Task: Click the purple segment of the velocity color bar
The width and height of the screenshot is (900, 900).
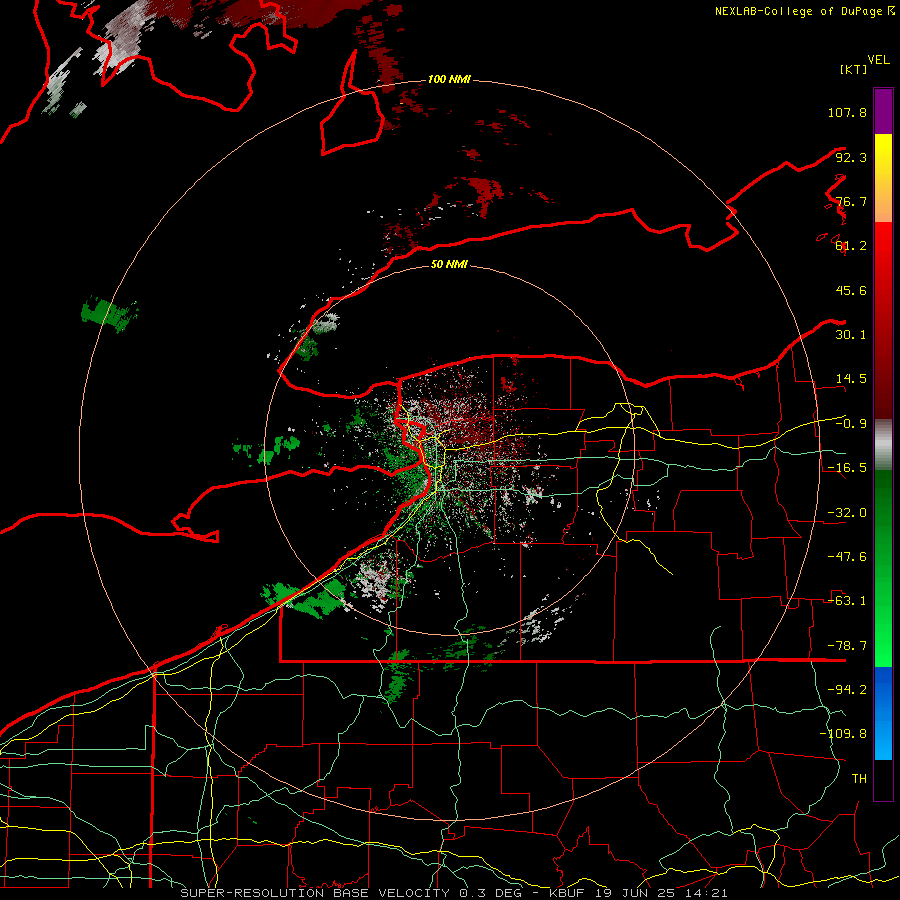Action: coord(883,111)
